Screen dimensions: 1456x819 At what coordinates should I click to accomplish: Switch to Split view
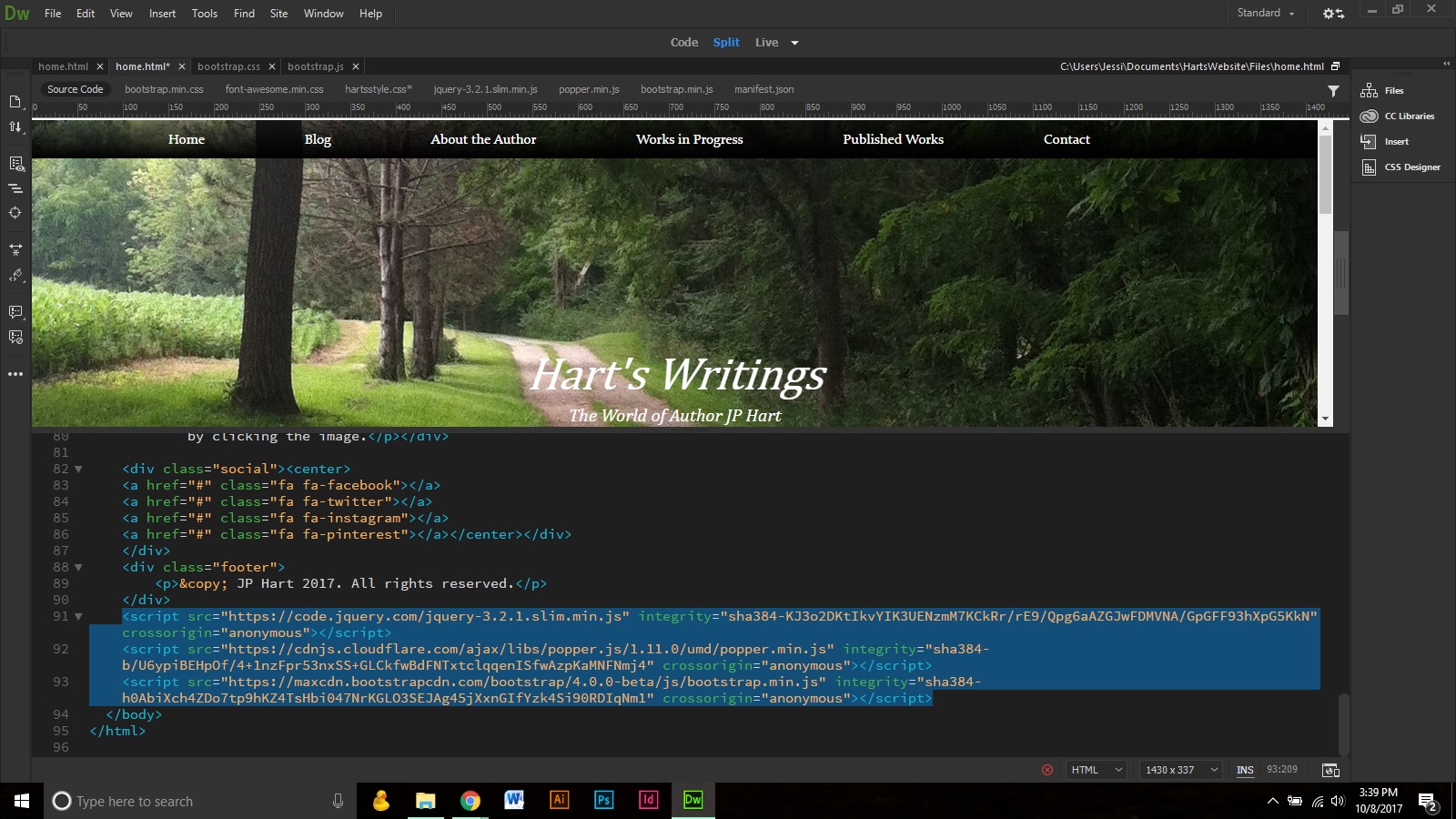(726, 43)
